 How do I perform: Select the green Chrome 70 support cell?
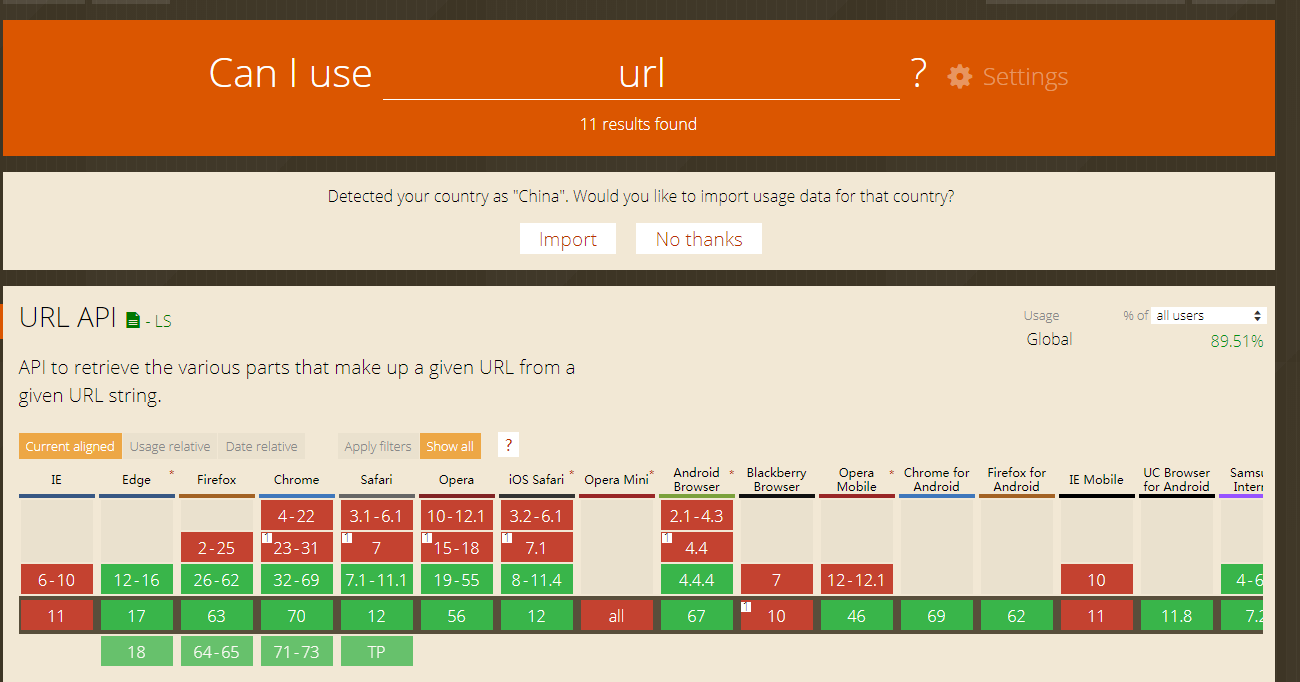[296, 616]
